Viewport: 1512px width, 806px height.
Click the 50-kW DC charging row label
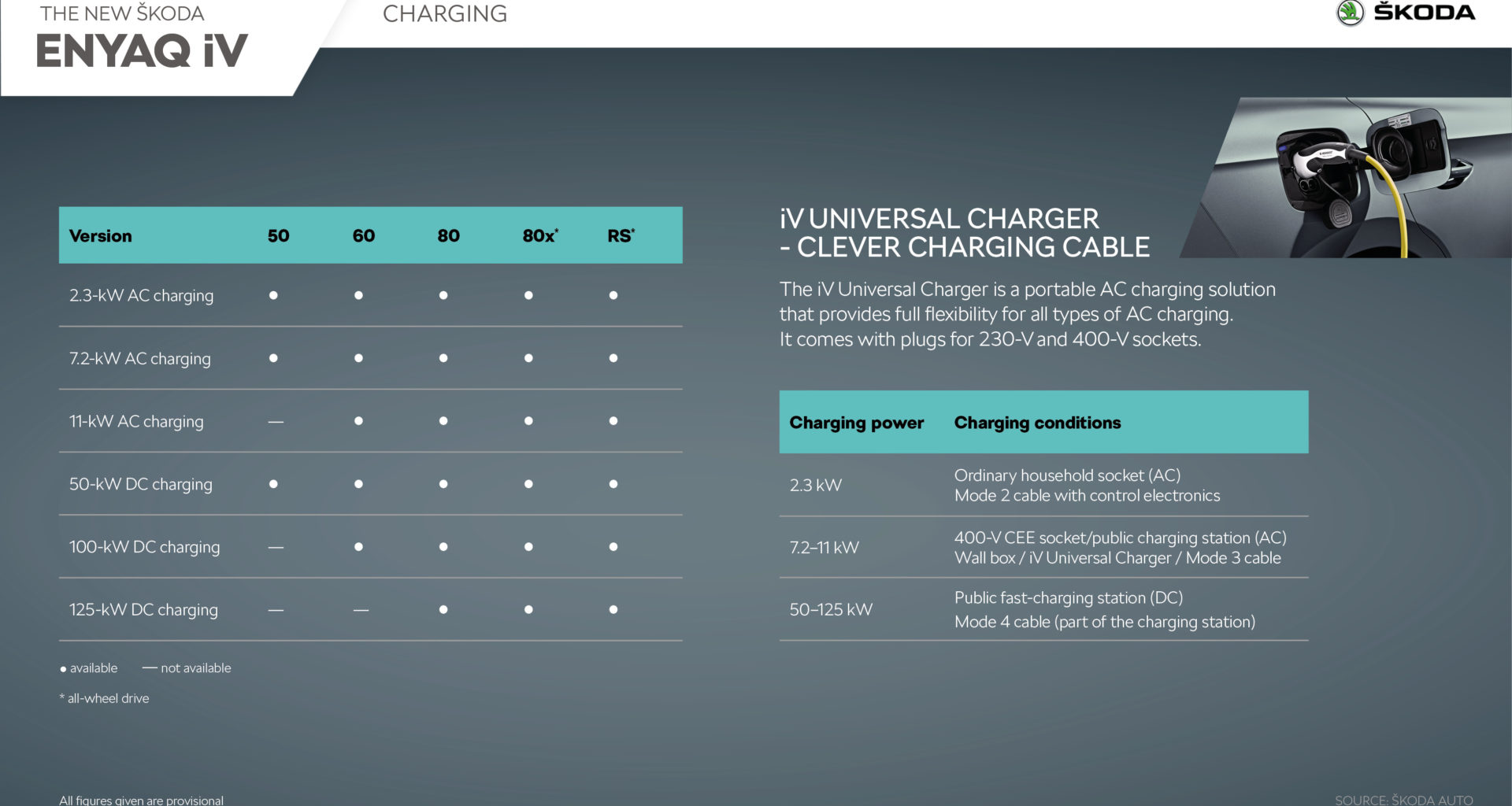(141, 484)
